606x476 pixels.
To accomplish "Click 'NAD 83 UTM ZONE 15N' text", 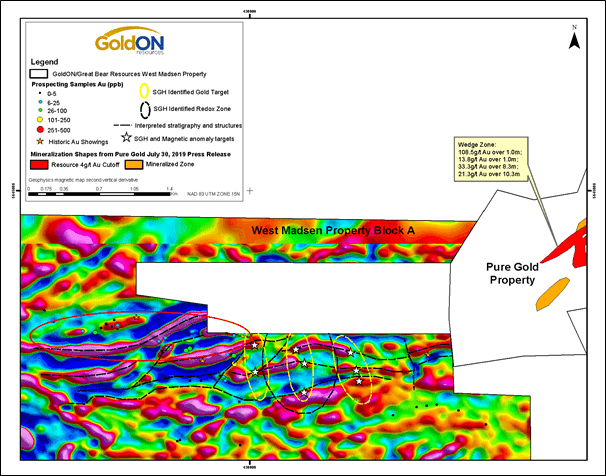I will pos(213,194).
